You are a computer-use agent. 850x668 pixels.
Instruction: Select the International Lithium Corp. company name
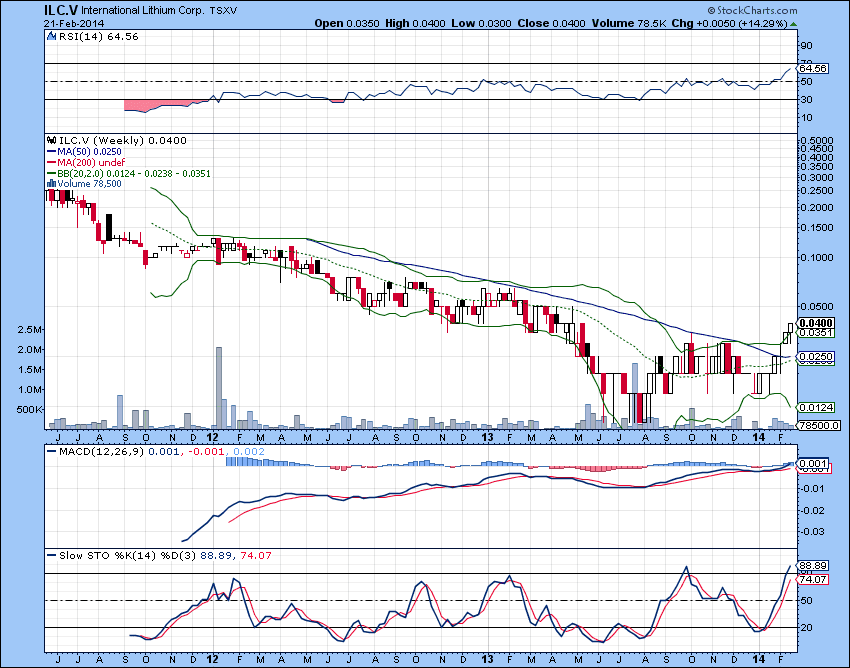pos(143,10)
